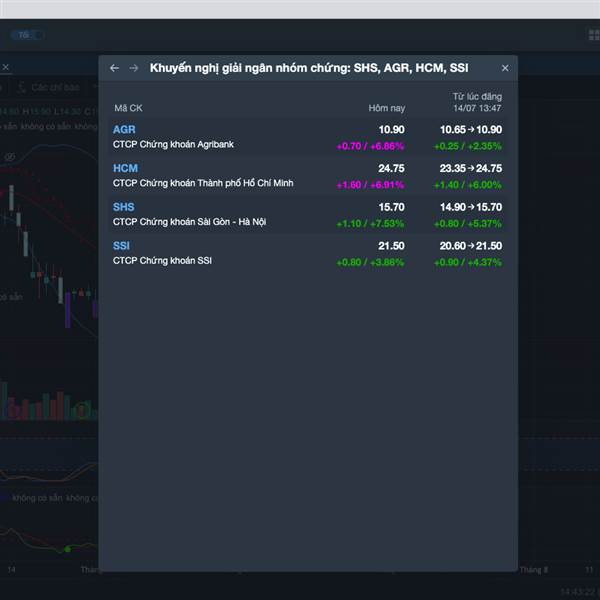The width and height of the screenshot is (600, 600).
Task: Close the background chart tab with X
Action: click(6, 67)
